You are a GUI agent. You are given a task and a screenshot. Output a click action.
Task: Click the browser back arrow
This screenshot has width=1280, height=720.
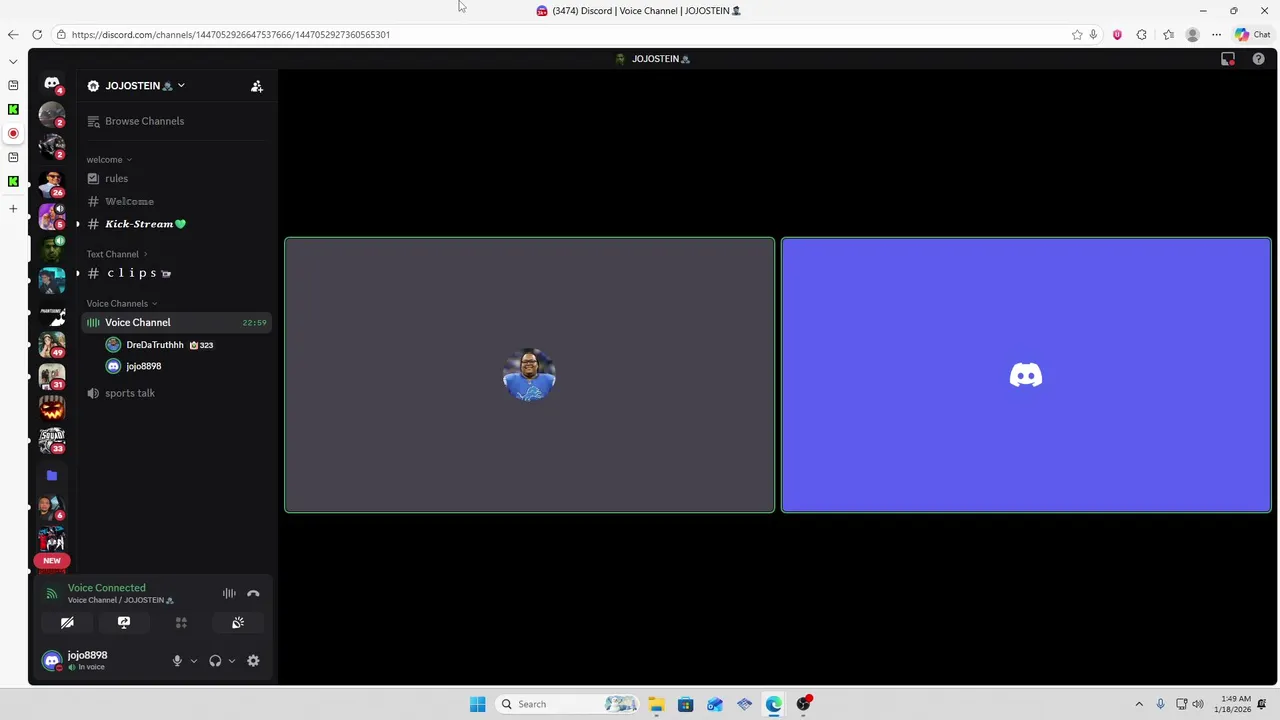[x=13, y=35]
